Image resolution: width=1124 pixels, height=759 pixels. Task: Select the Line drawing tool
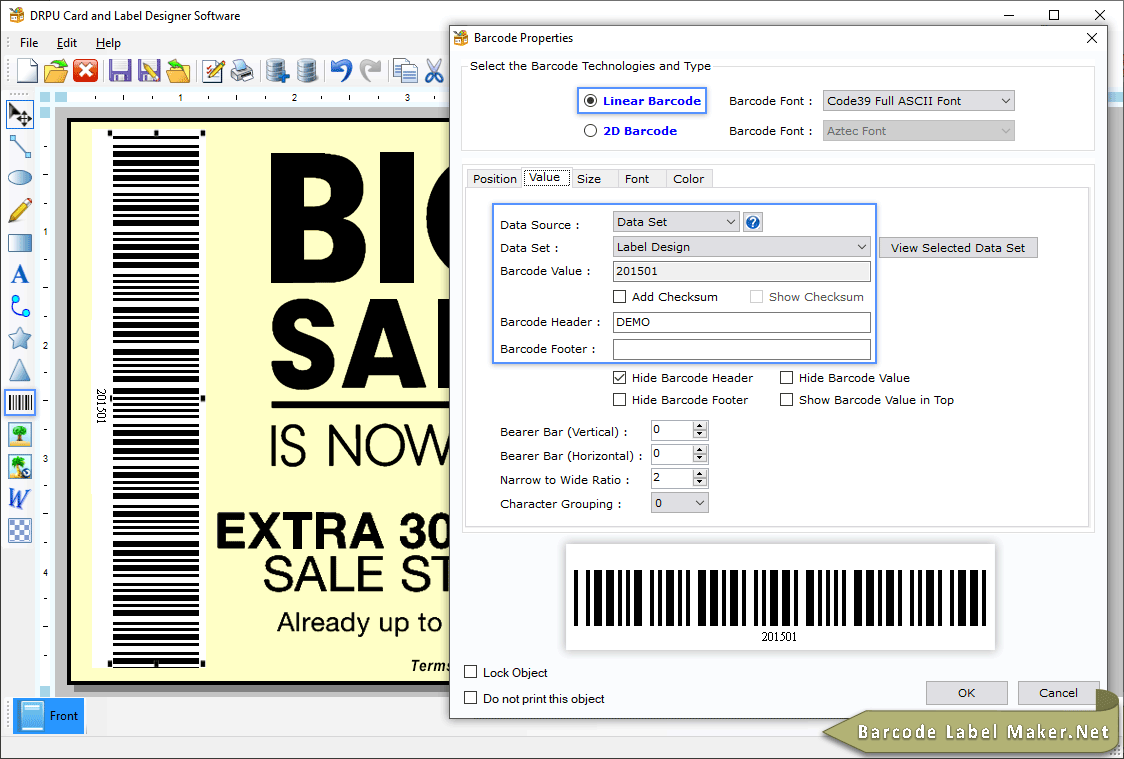click(20, 146)
